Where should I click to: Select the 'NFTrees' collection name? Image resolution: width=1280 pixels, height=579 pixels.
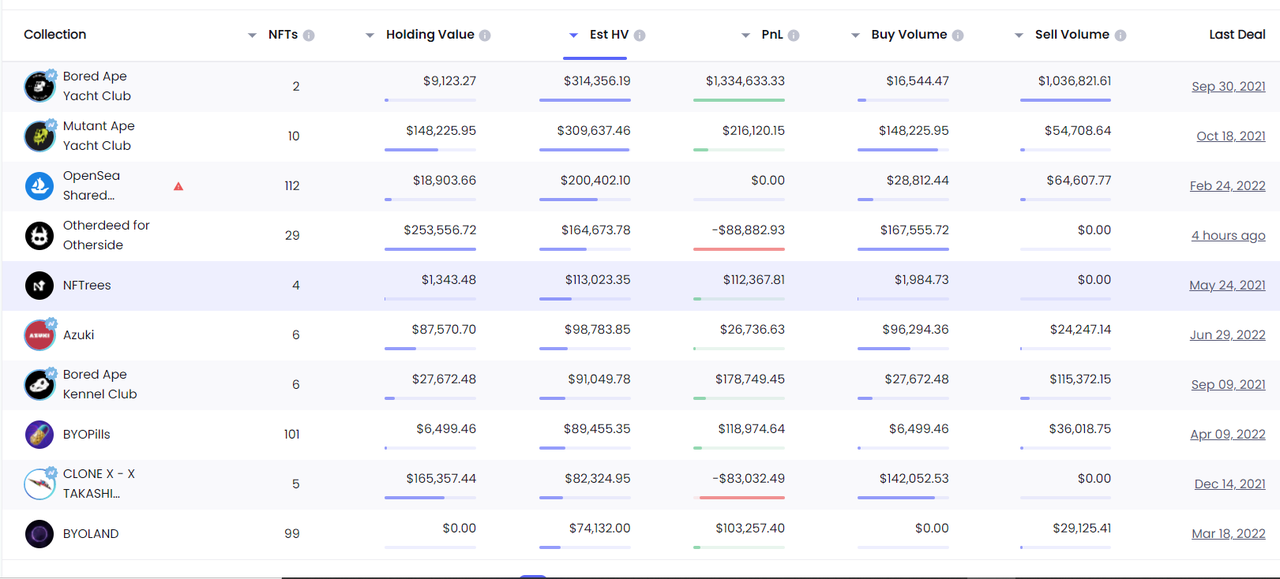pos(87,286)
